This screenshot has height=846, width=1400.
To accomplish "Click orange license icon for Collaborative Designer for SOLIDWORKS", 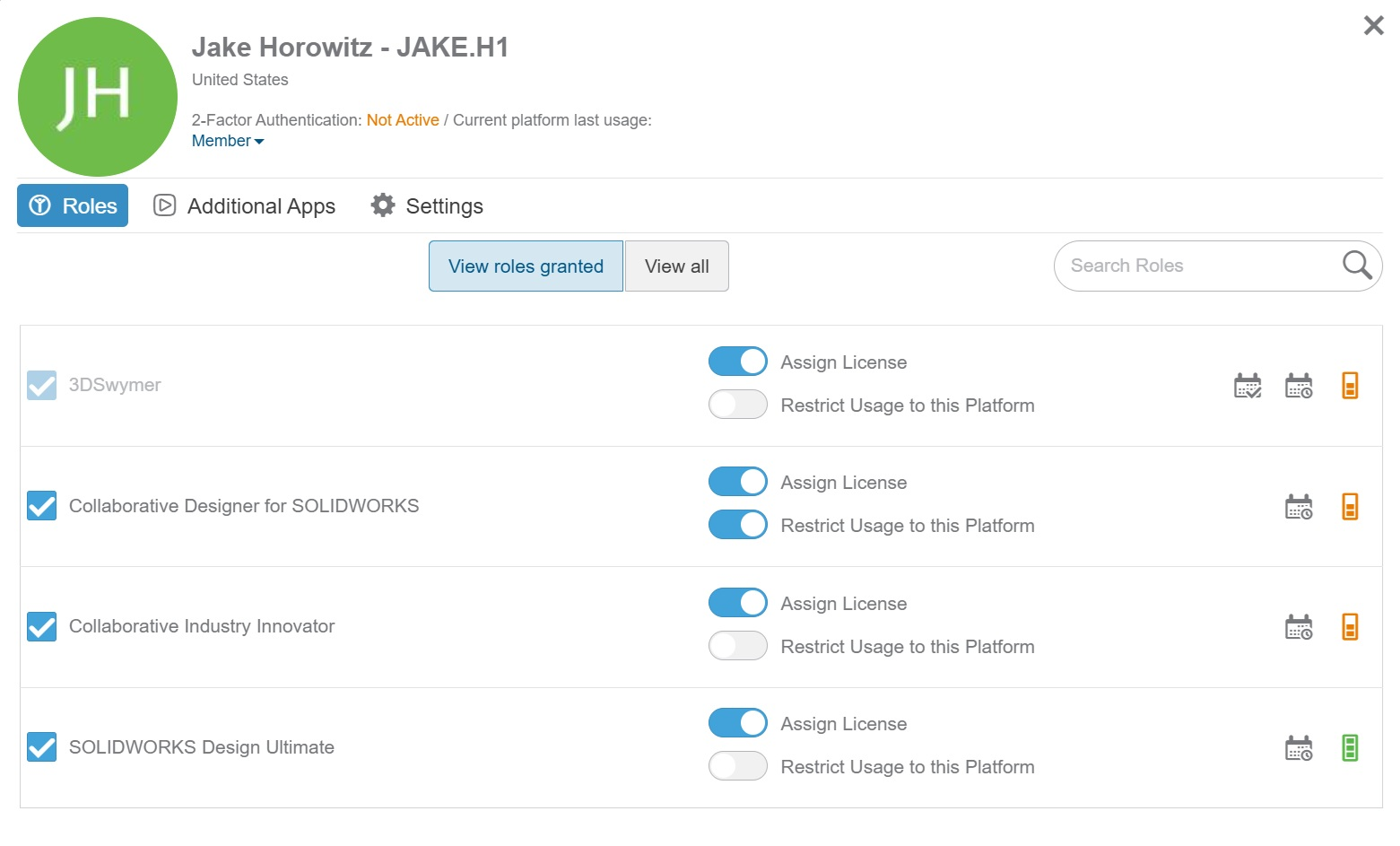I will pyautogui.click(x=1350, y=507).
